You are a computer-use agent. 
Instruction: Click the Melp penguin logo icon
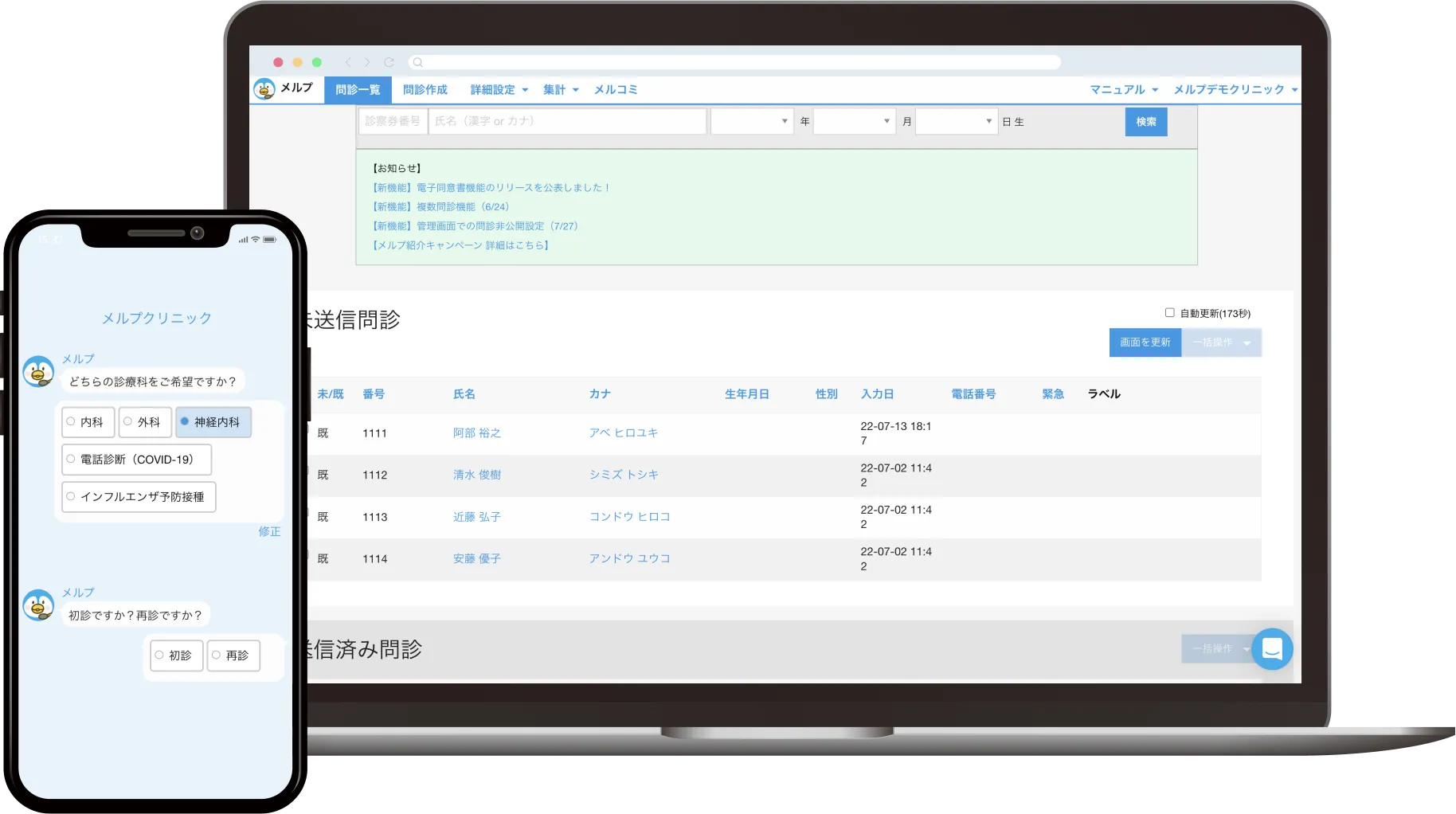(x=264, y=89)
